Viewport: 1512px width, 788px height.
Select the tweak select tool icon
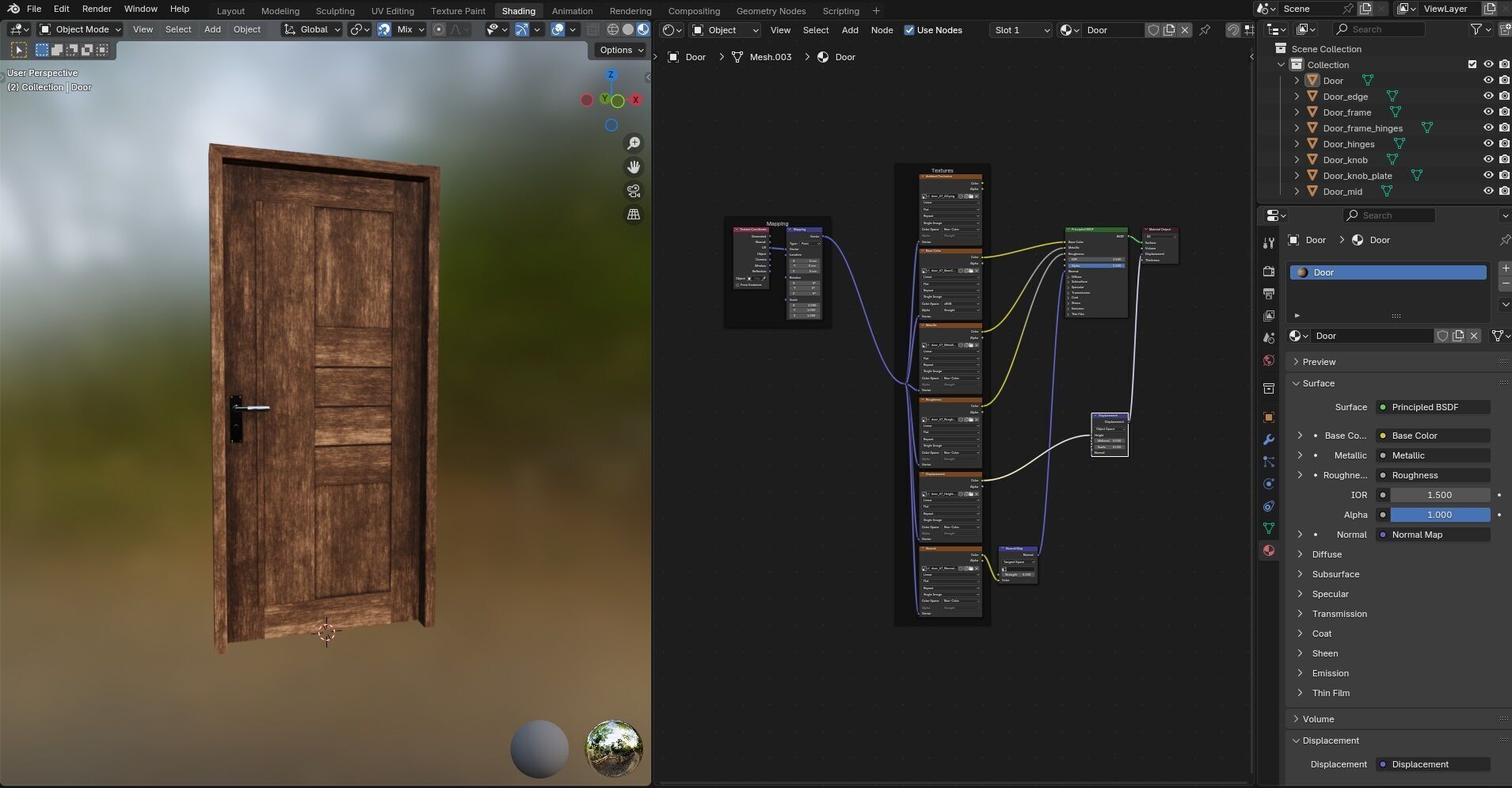(x=18, y=50)
